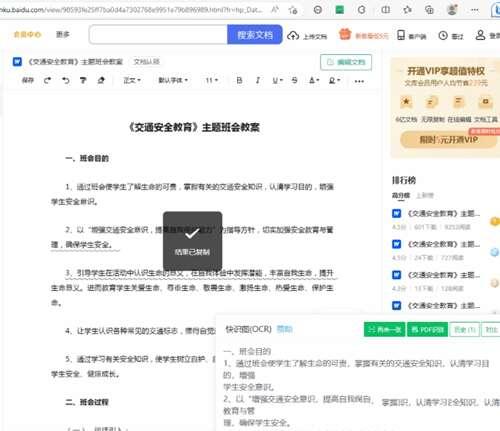Select the format painter icon
The height and width of the screenshot is (431, 500).
click(x=83, y=80)
